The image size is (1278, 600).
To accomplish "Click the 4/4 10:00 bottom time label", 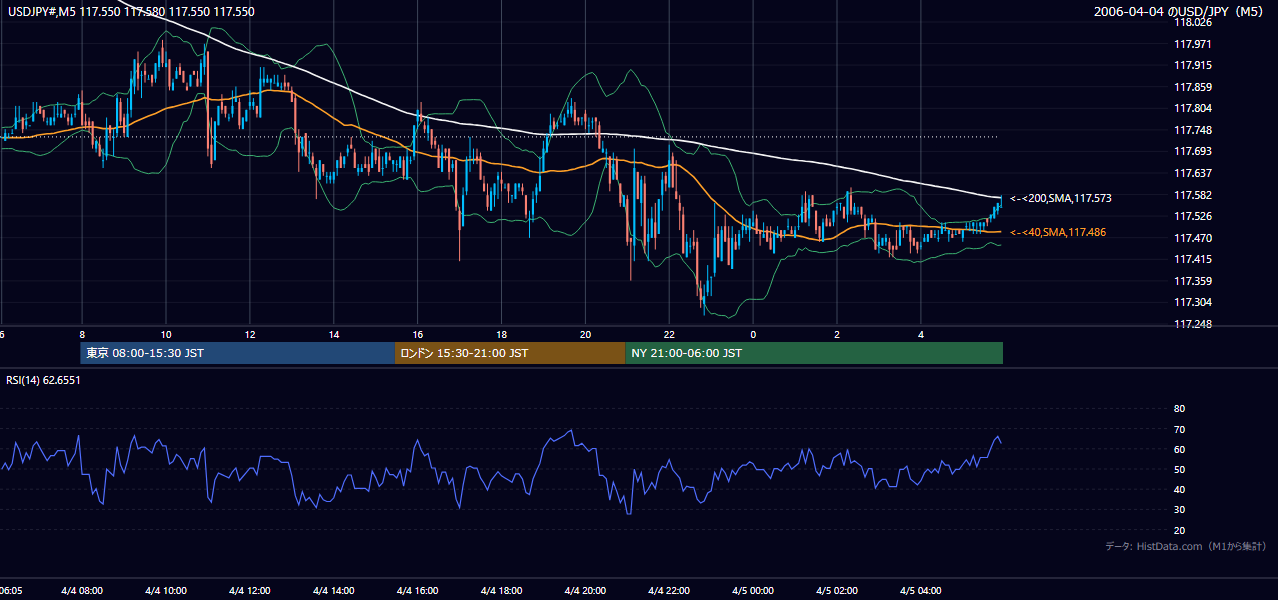I will point(166,591).
